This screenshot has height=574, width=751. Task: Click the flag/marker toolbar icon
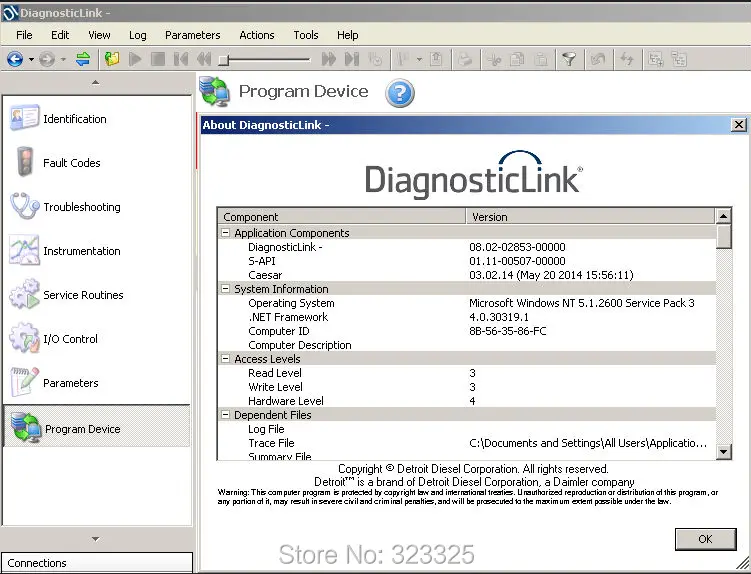[402, 59]
